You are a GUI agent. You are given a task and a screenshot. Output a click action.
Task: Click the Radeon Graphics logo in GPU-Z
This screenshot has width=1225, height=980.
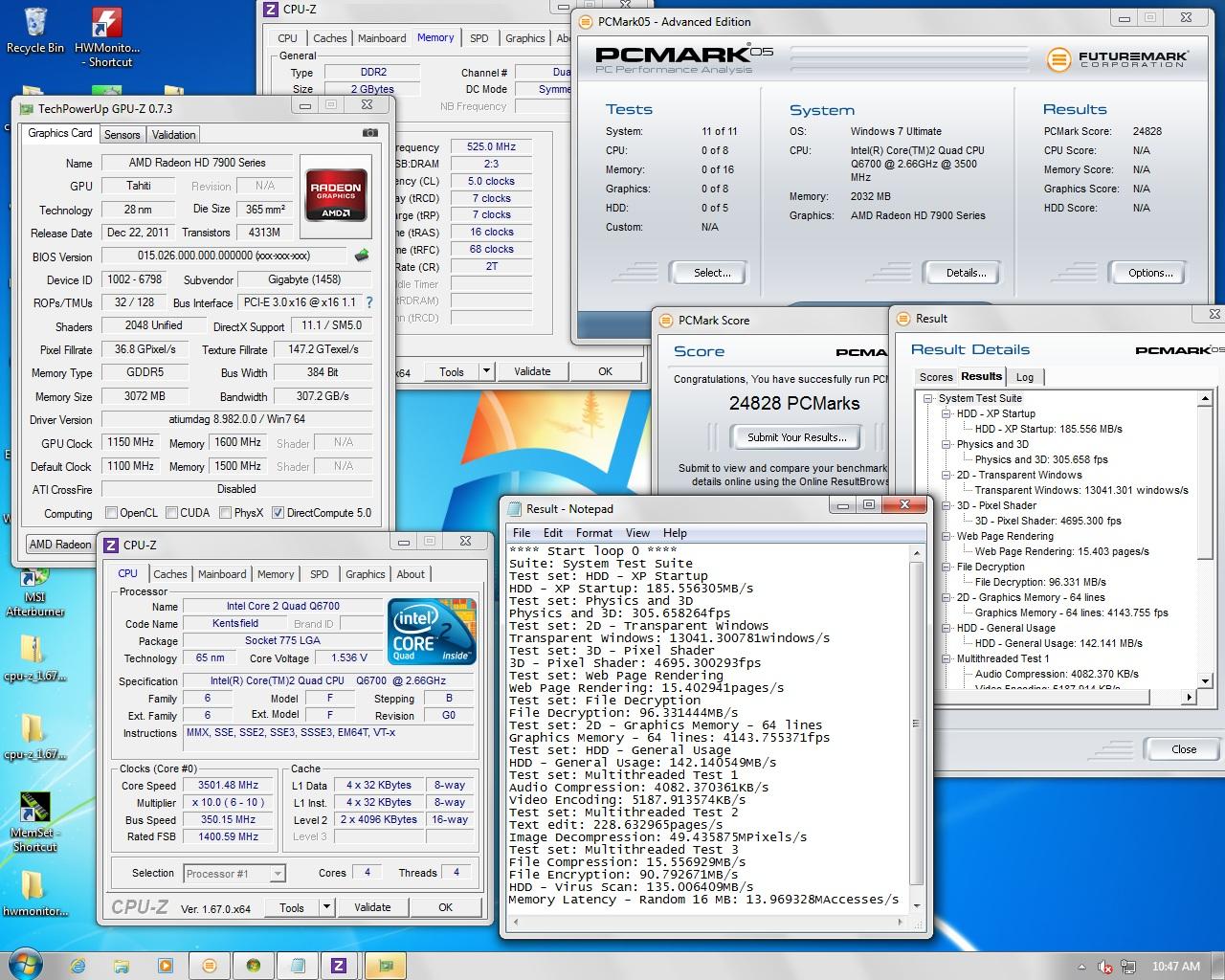click(335, 195)
